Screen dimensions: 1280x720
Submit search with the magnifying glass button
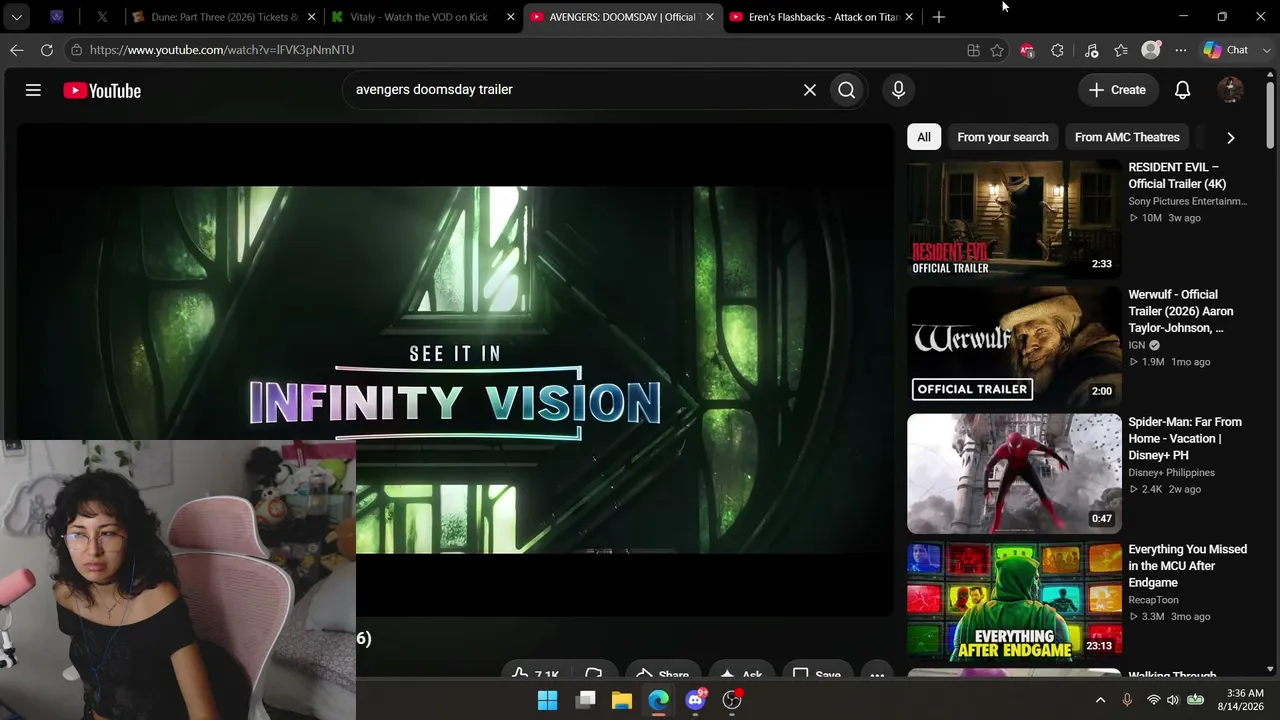tap(847, 90)
